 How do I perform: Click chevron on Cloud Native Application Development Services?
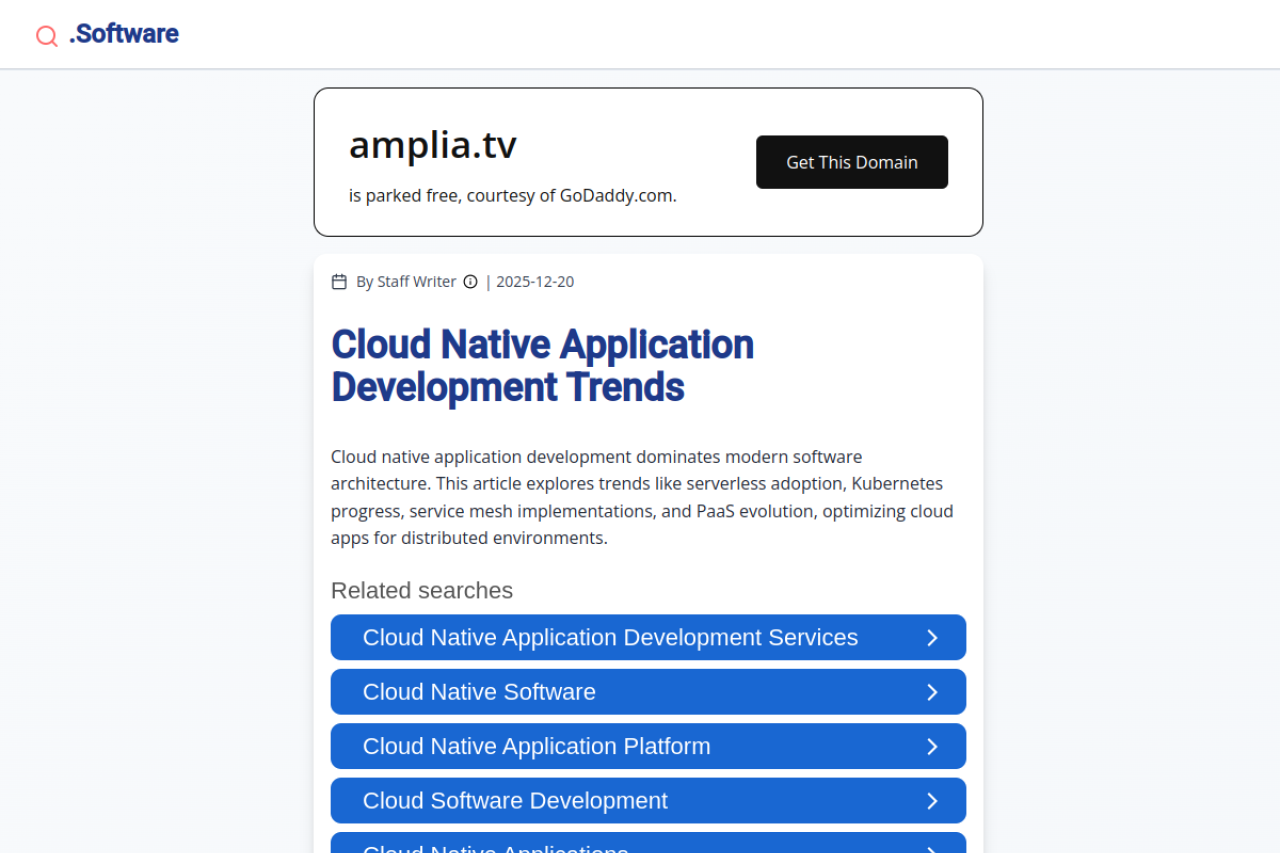point(932,638)
